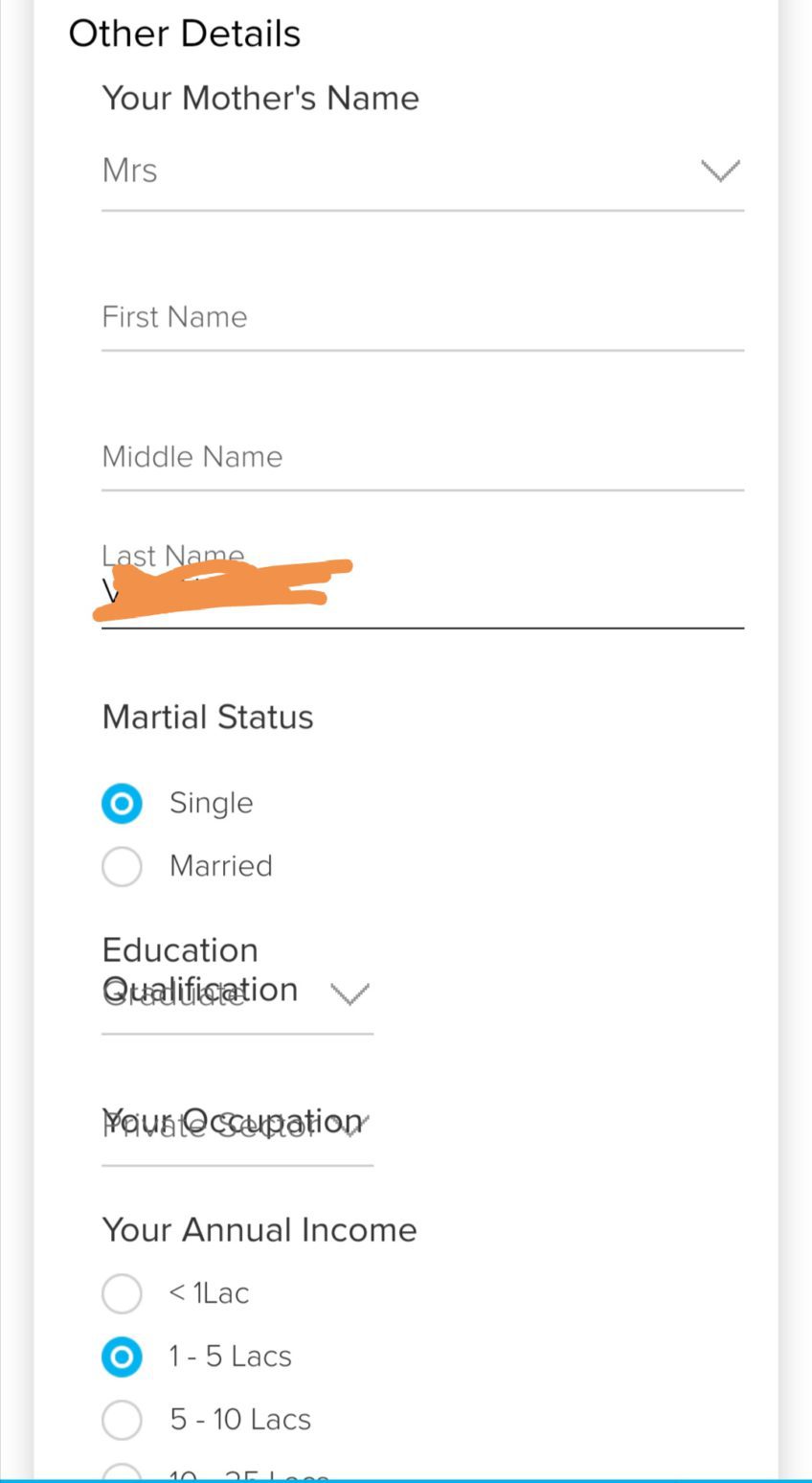
Task: Click the Your Mother's Name label
Action: (260, 99)
